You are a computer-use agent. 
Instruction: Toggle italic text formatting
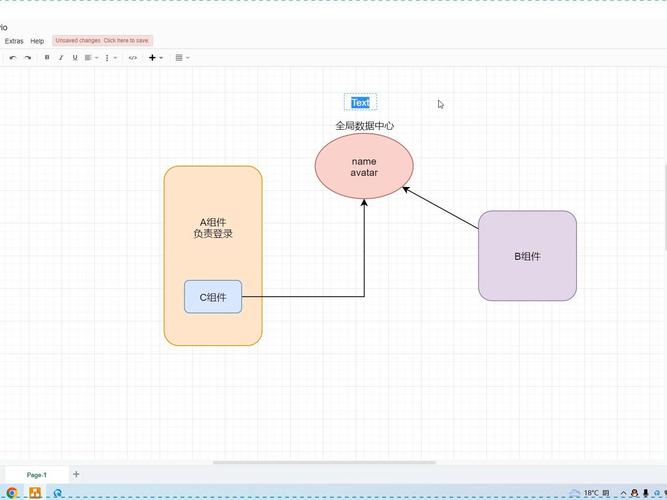pos(61,58)
